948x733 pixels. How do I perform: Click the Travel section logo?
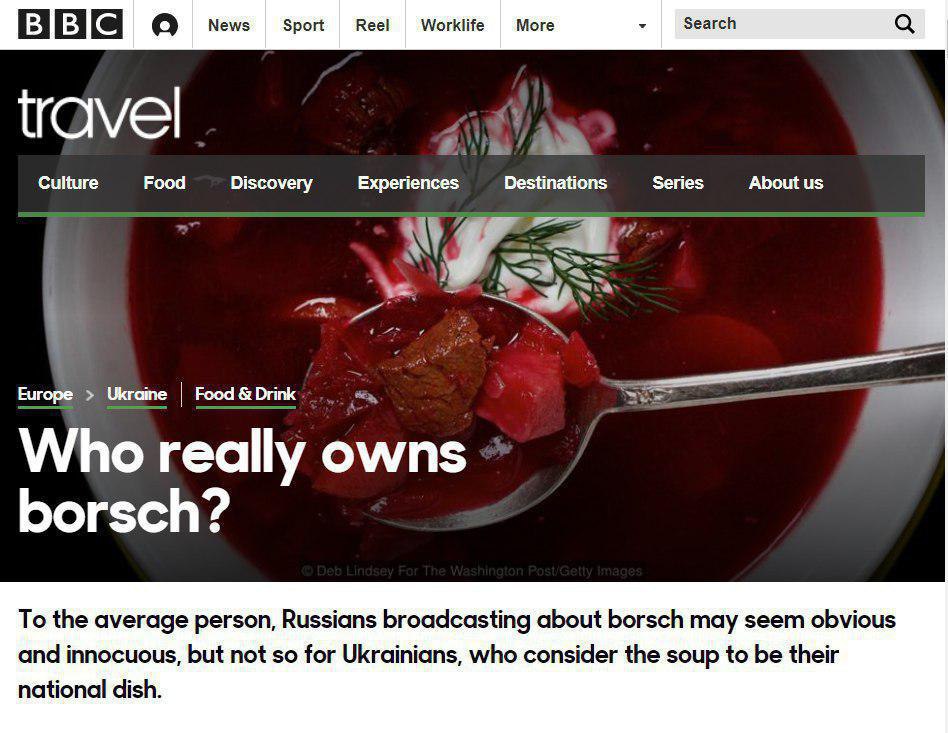click(x=100, y=113)
